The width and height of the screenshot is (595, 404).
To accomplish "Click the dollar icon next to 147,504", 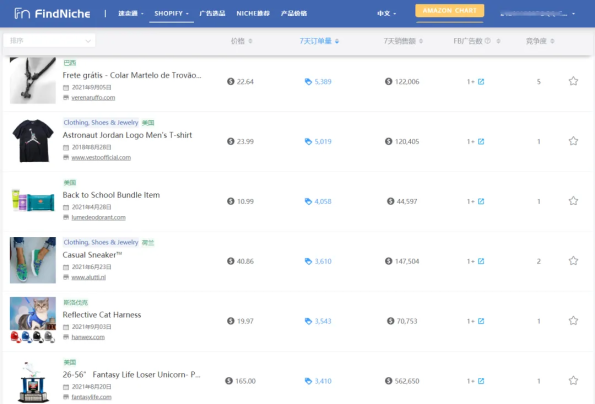I will point(388,261).
